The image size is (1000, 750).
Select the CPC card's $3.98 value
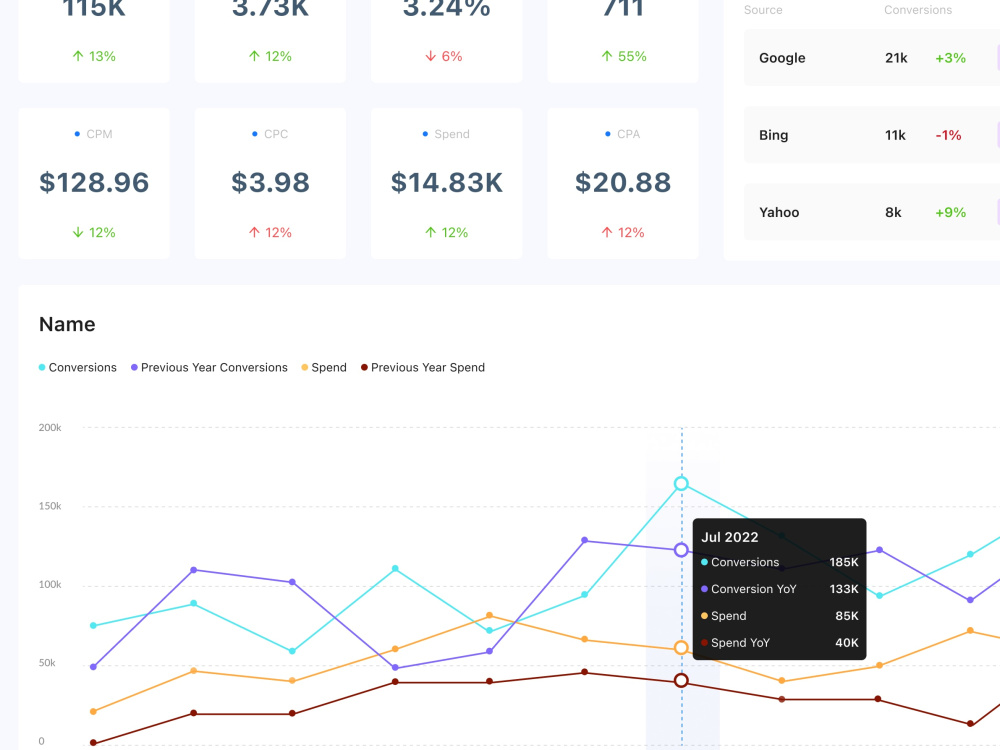tap(270, 182)
